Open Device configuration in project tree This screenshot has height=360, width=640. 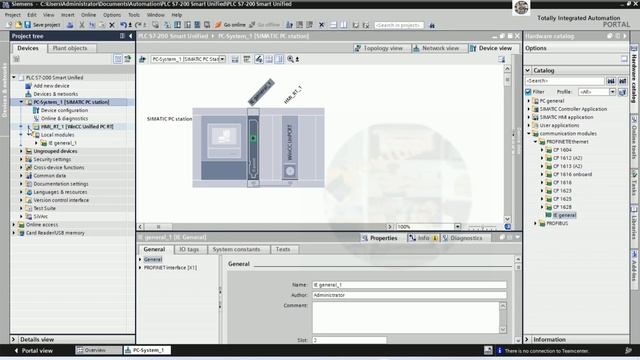[64, 110]
